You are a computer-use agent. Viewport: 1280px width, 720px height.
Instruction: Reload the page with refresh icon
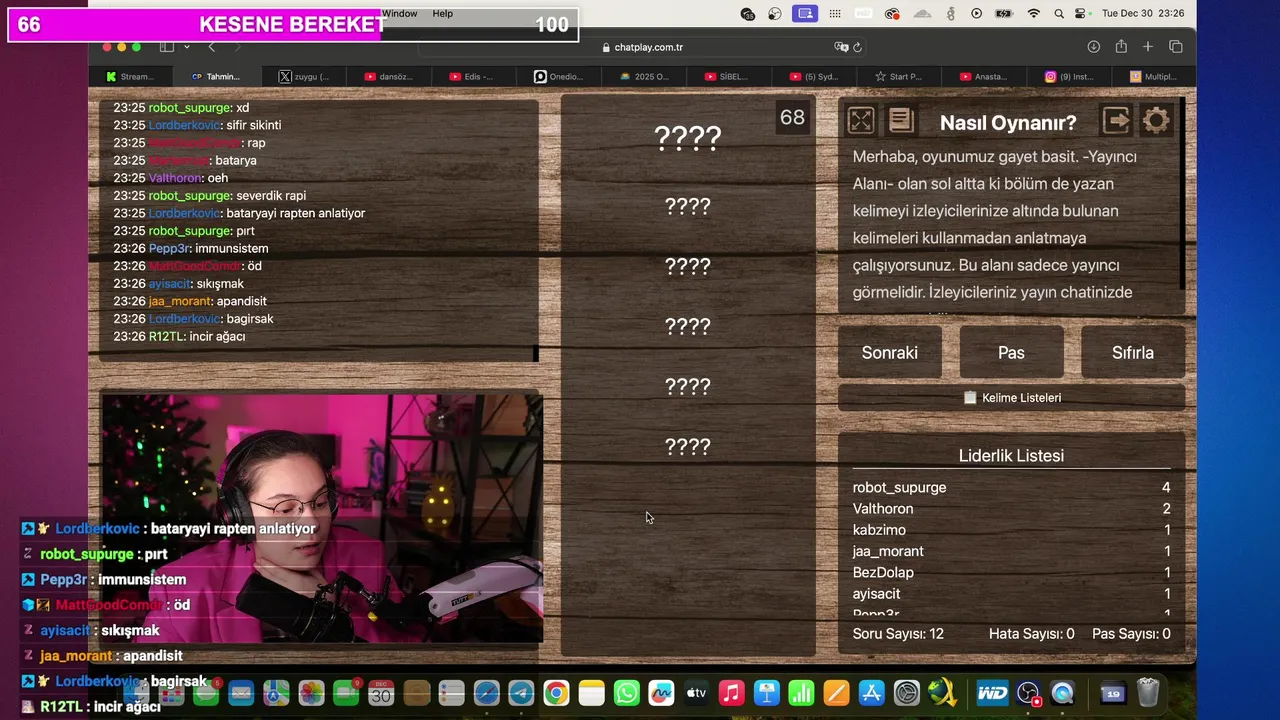point(857,47)
